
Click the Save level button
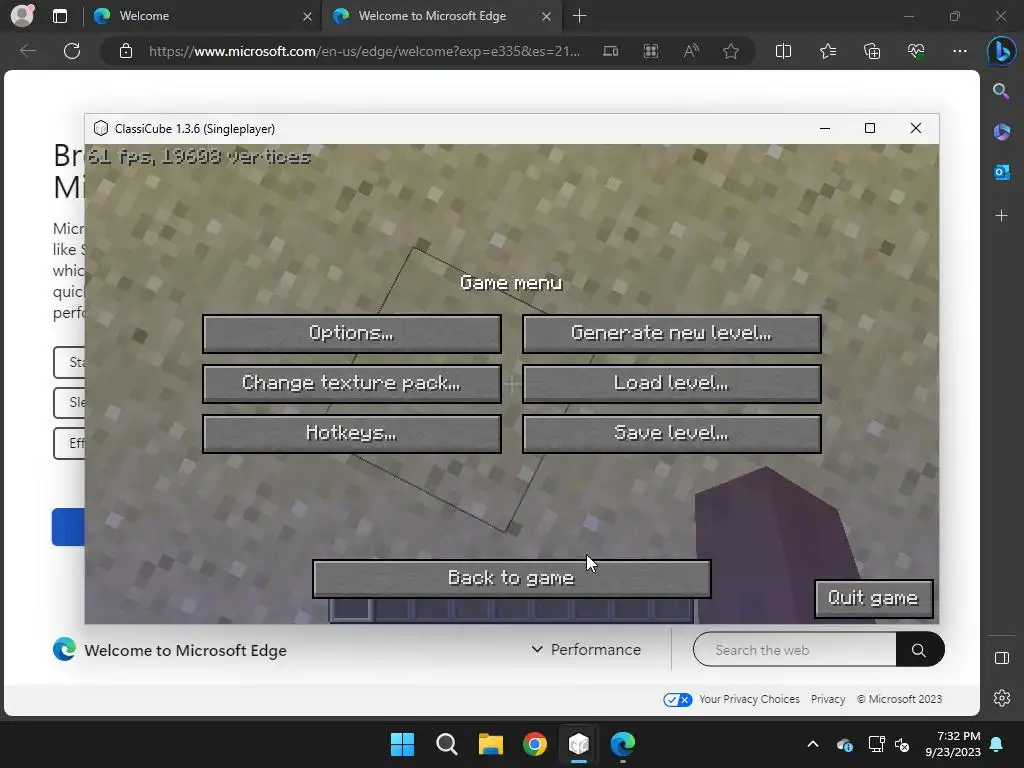pyautogui.click(x=671, y=434)
